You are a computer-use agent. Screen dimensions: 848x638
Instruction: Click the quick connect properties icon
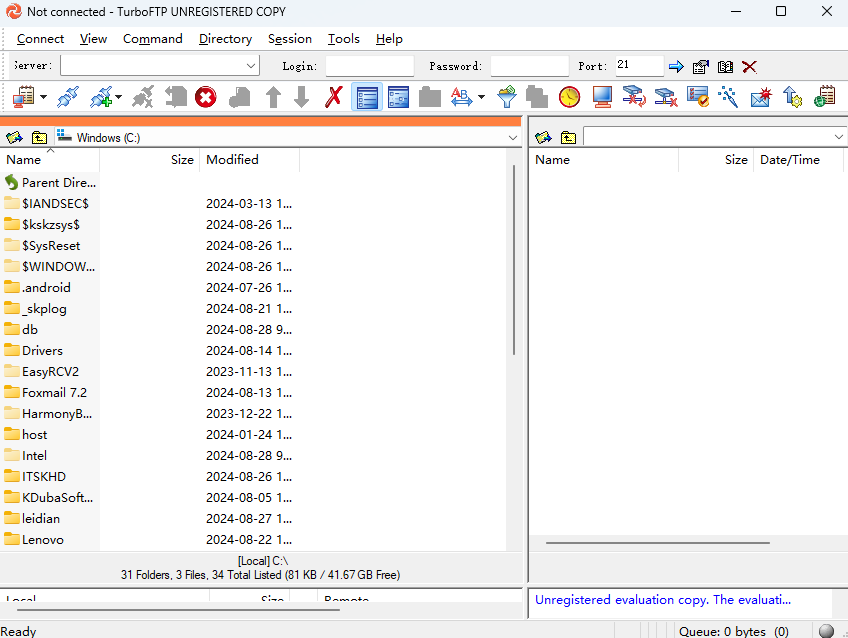[701, 67]
